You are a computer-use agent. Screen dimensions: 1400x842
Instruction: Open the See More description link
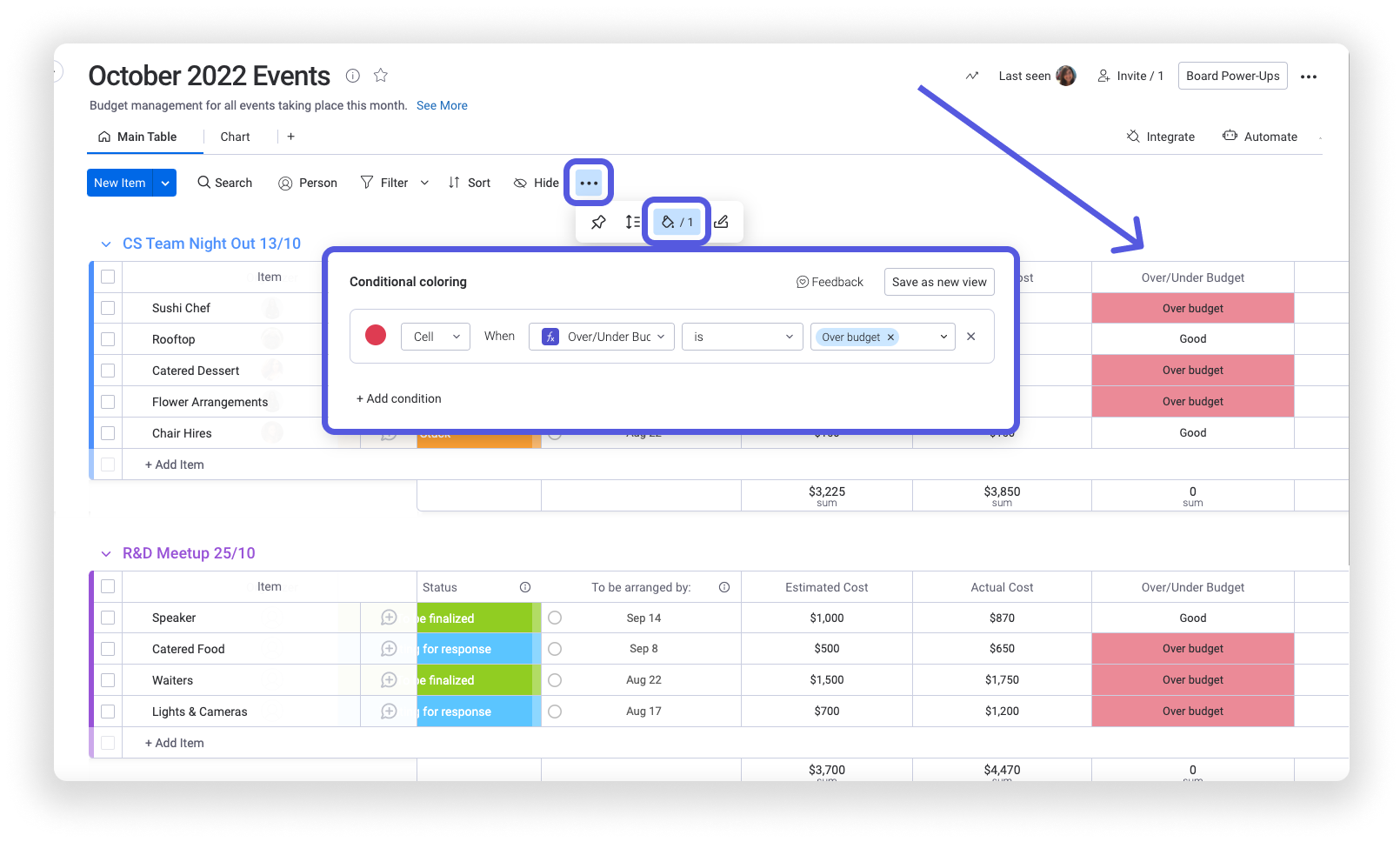pyautogui.click(x=442, y=105)
